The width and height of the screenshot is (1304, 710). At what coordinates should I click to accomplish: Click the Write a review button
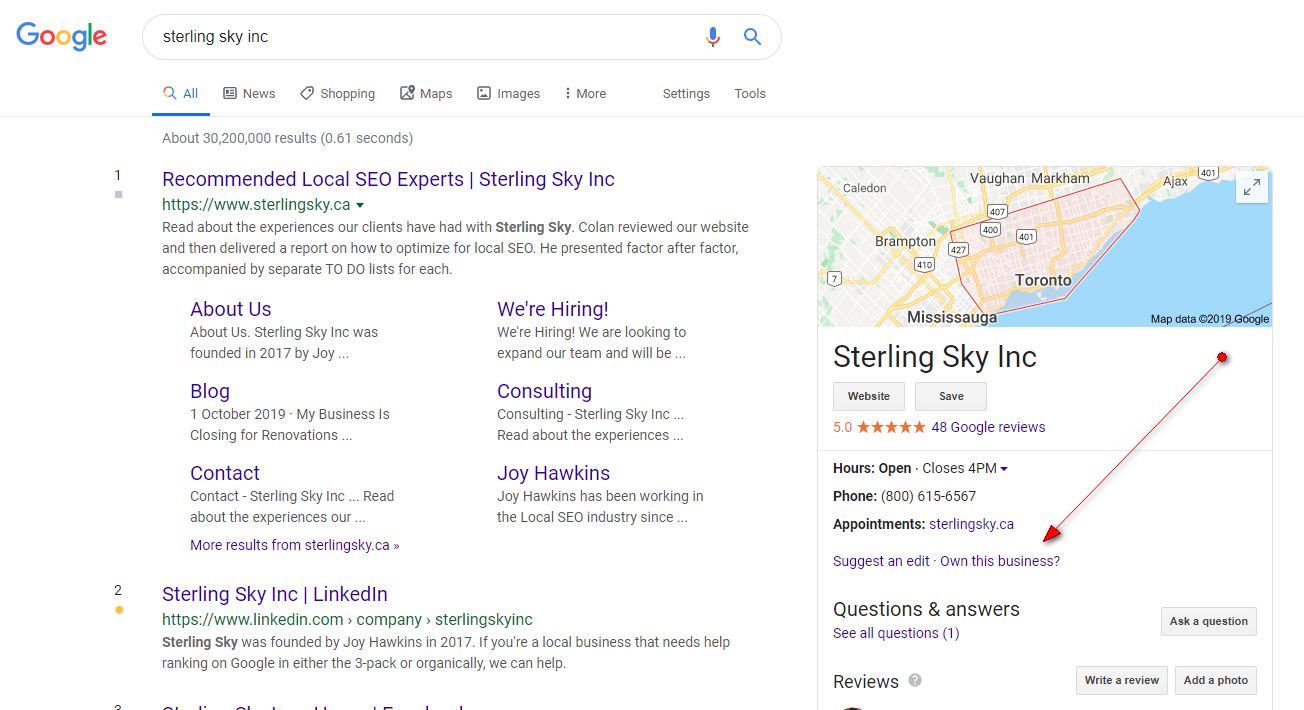tap(1122, 680)
